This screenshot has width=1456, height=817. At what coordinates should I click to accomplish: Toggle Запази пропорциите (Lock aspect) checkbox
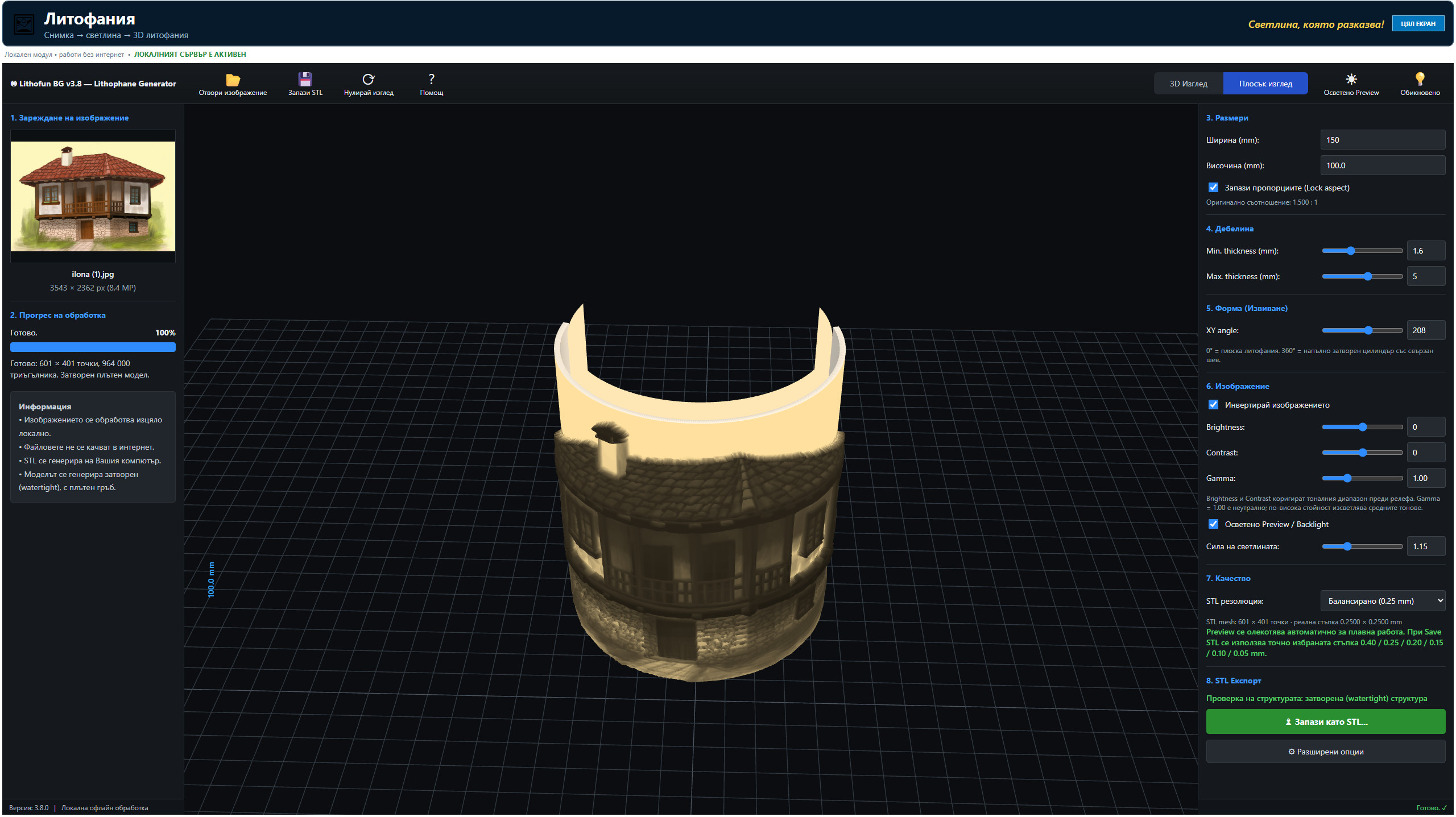point(1213,188)
